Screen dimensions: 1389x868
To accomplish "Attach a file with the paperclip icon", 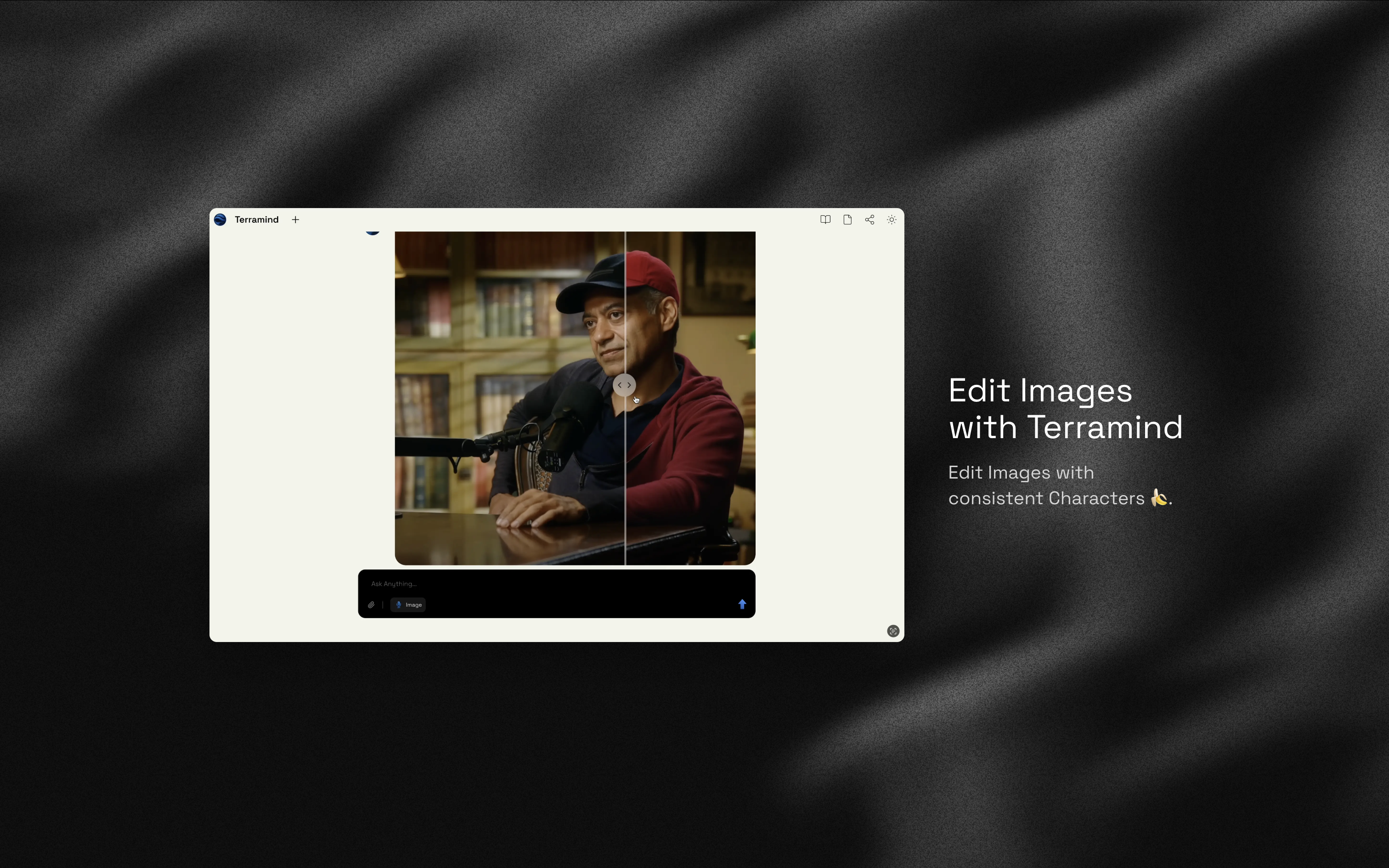I will point(371,604).
